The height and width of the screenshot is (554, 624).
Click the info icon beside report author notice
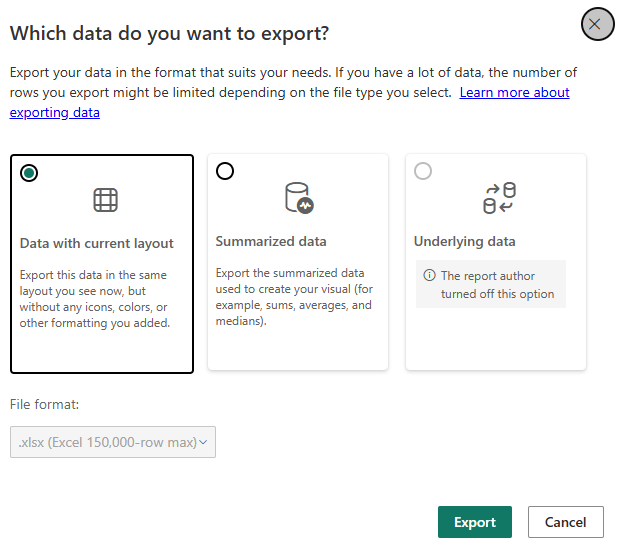(429, 275)
